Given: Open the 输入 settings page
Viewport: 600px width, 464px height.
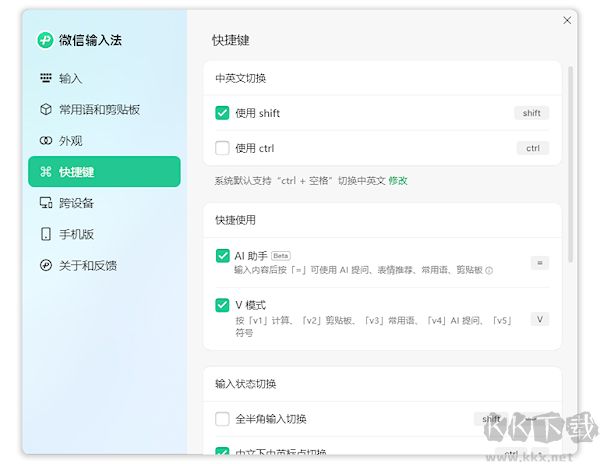Looking at the screenshot, I should 104,78.
